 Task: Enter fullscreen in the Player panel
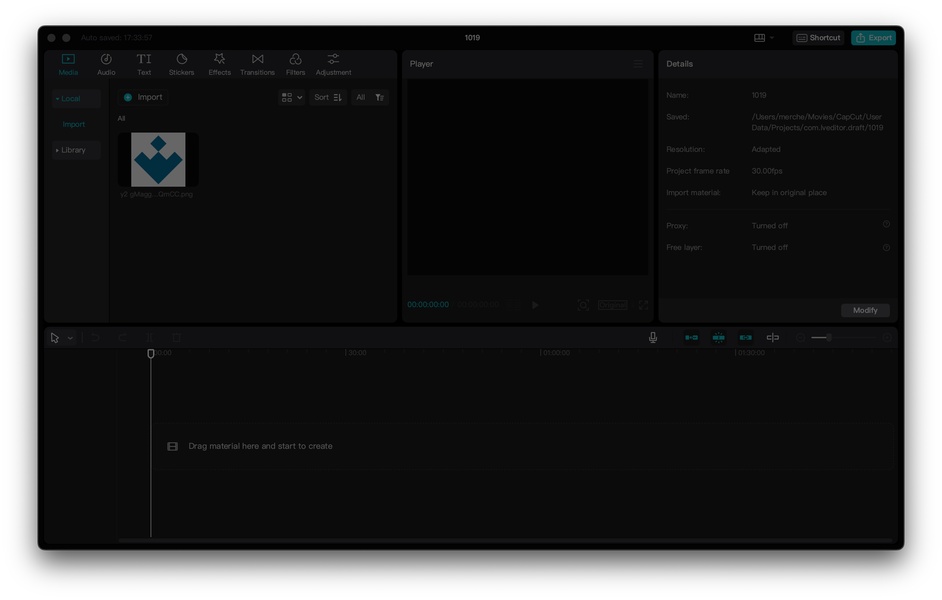pos(643,305)
